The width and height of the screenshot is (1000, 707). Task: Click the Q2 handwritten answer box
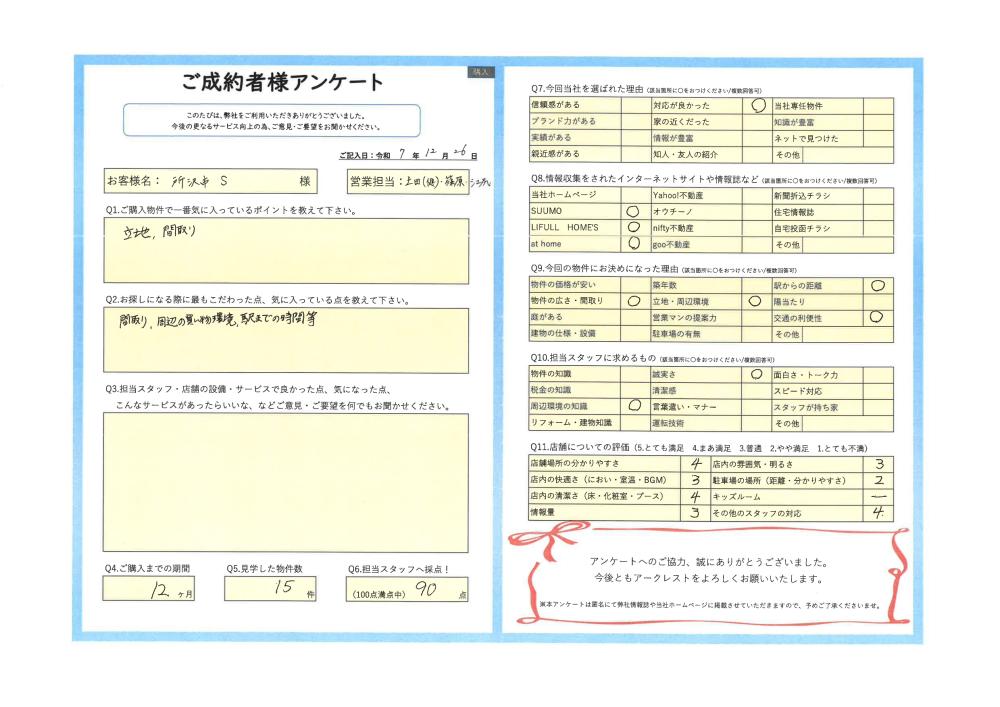pyautogui.click(x=286, y=338)
